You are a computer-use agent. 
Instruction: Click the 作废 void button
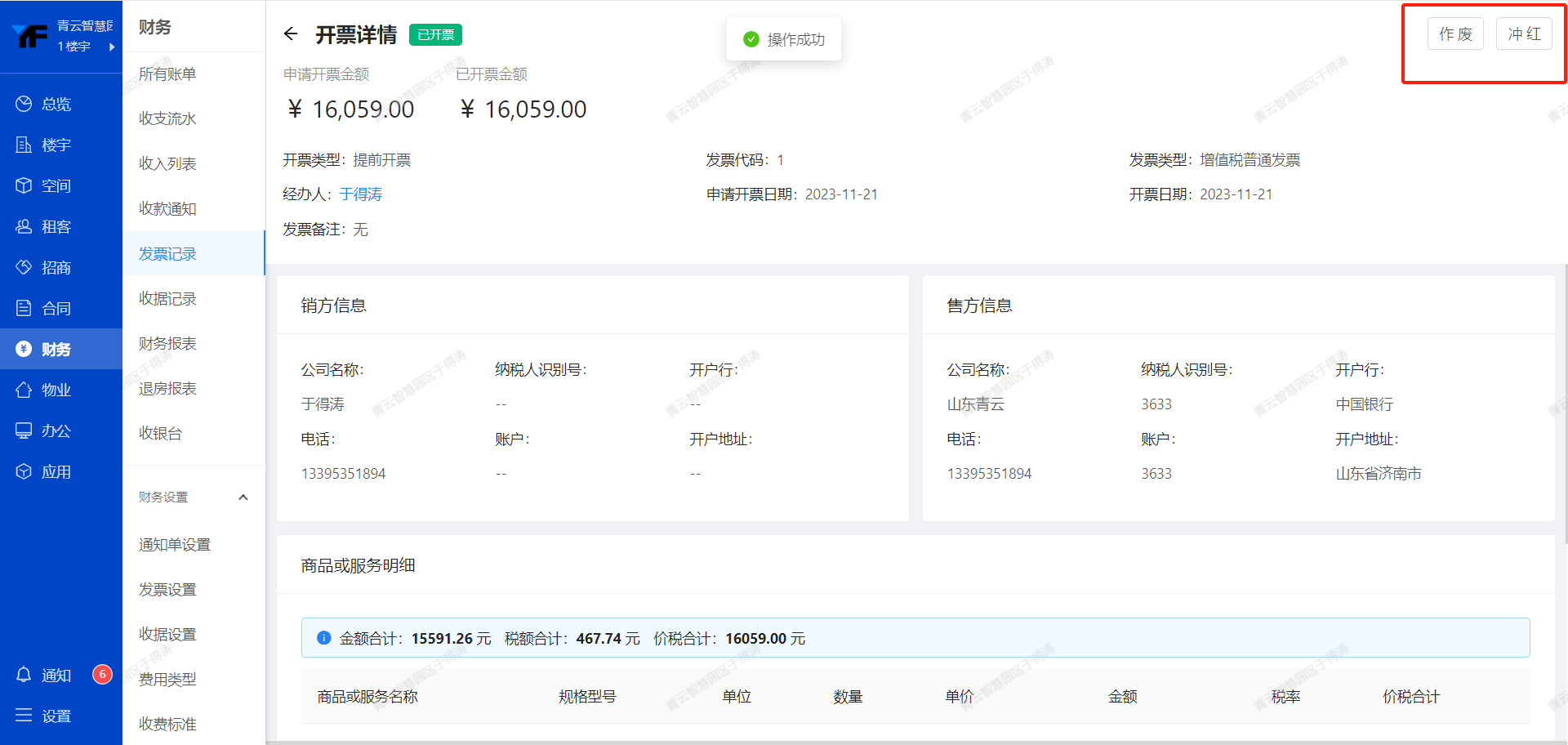1454,34
